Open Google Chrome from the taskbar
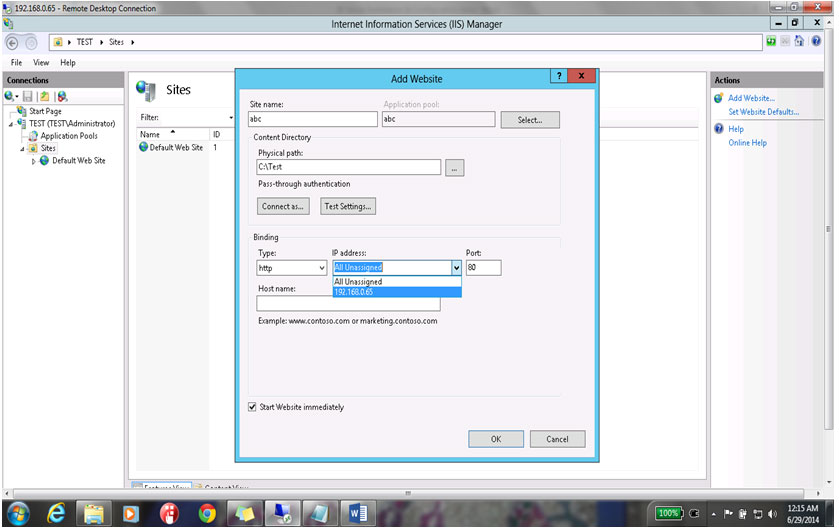The width and height of the screenshot is (839, 531). [x=207, y=514]
